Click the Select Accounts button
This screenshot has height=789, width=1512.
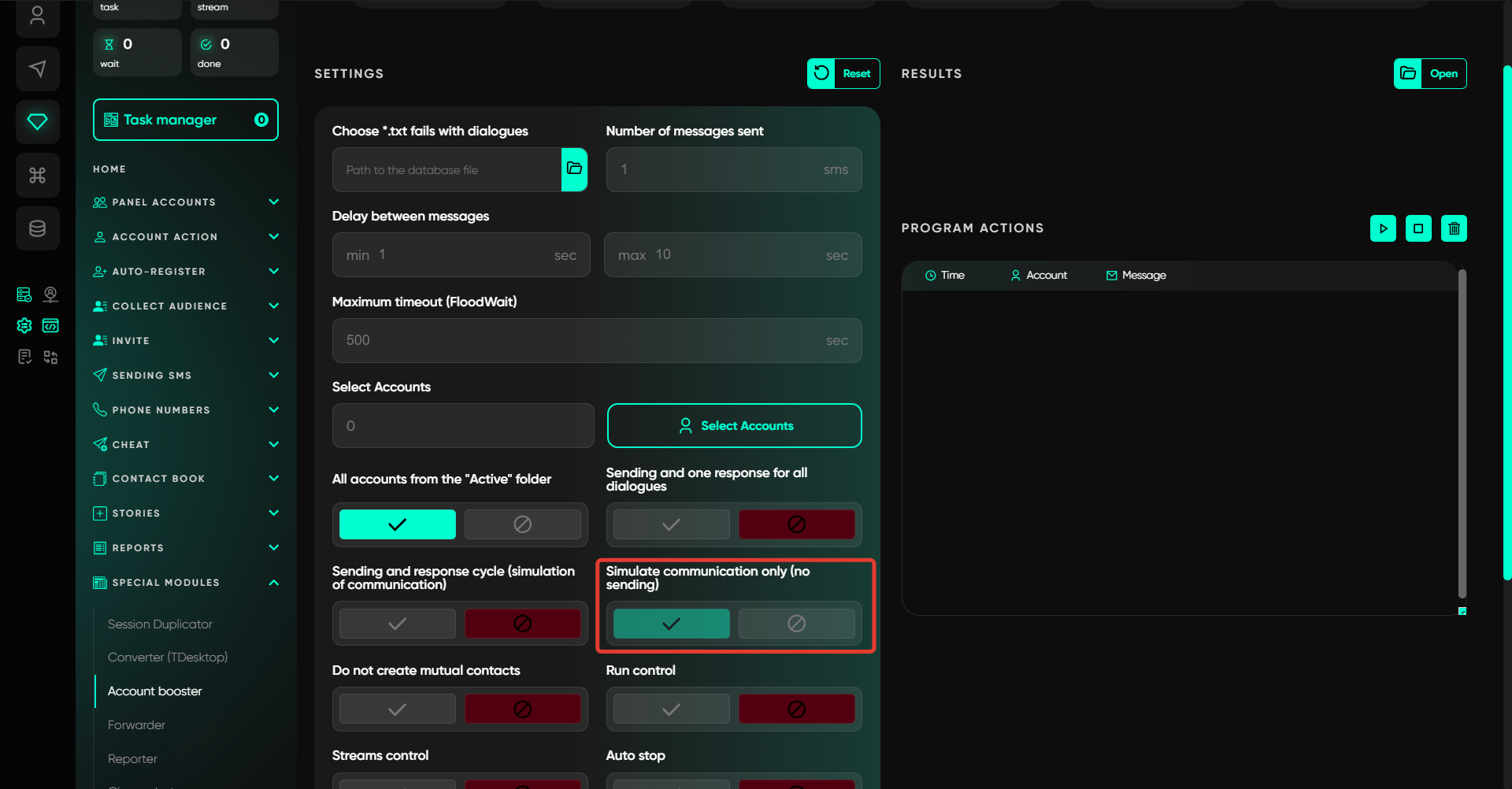pyautogui.click(x=734, y=426)
